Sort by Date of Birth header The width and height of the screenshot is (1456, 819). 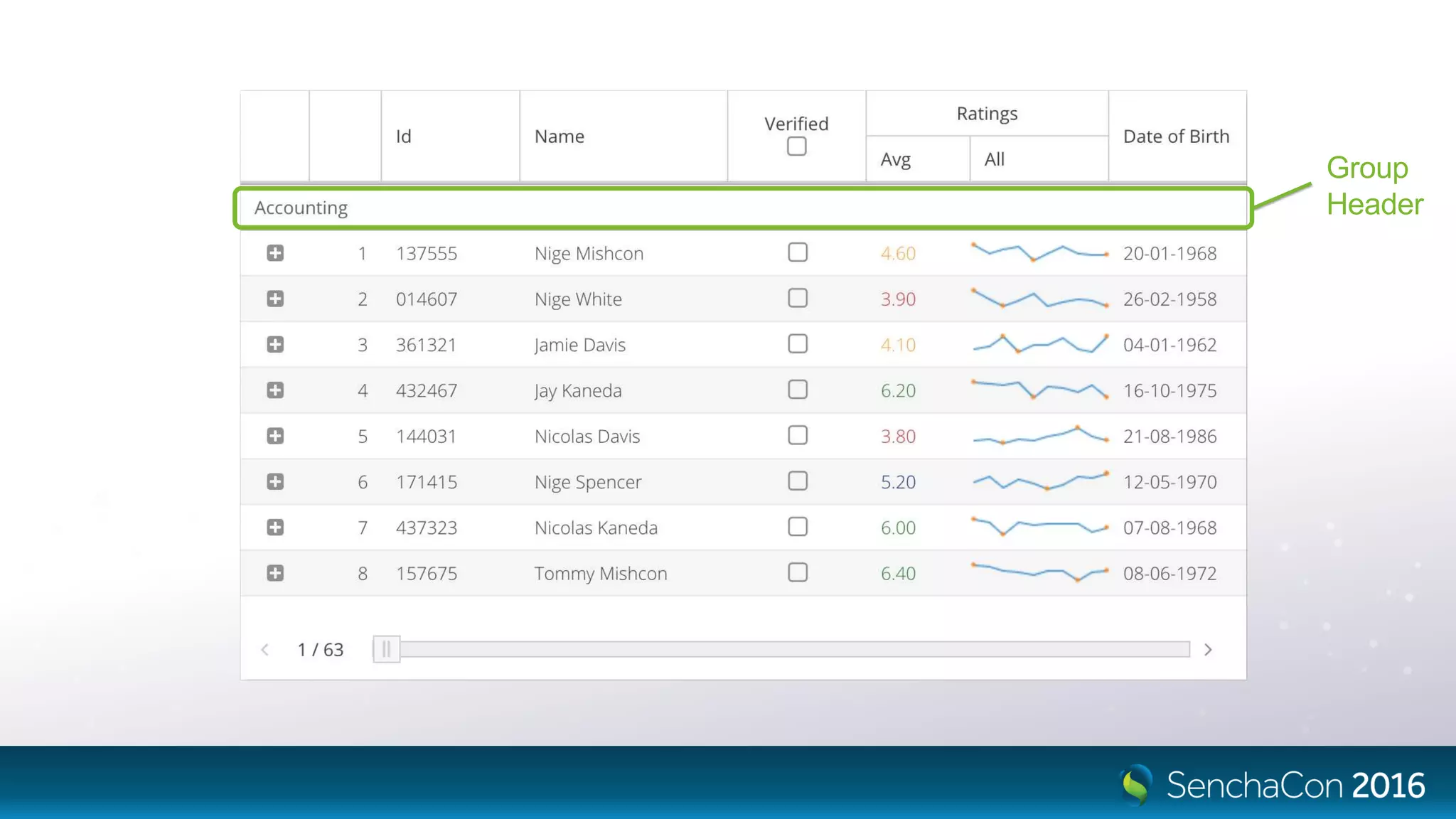1176,136
